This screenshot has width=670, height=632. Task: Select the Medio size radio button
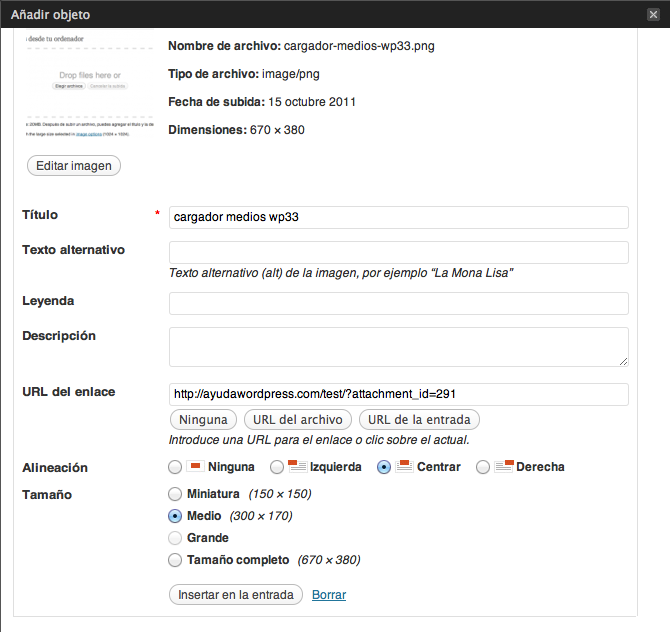pyautogui.click(x=176, y=516)
